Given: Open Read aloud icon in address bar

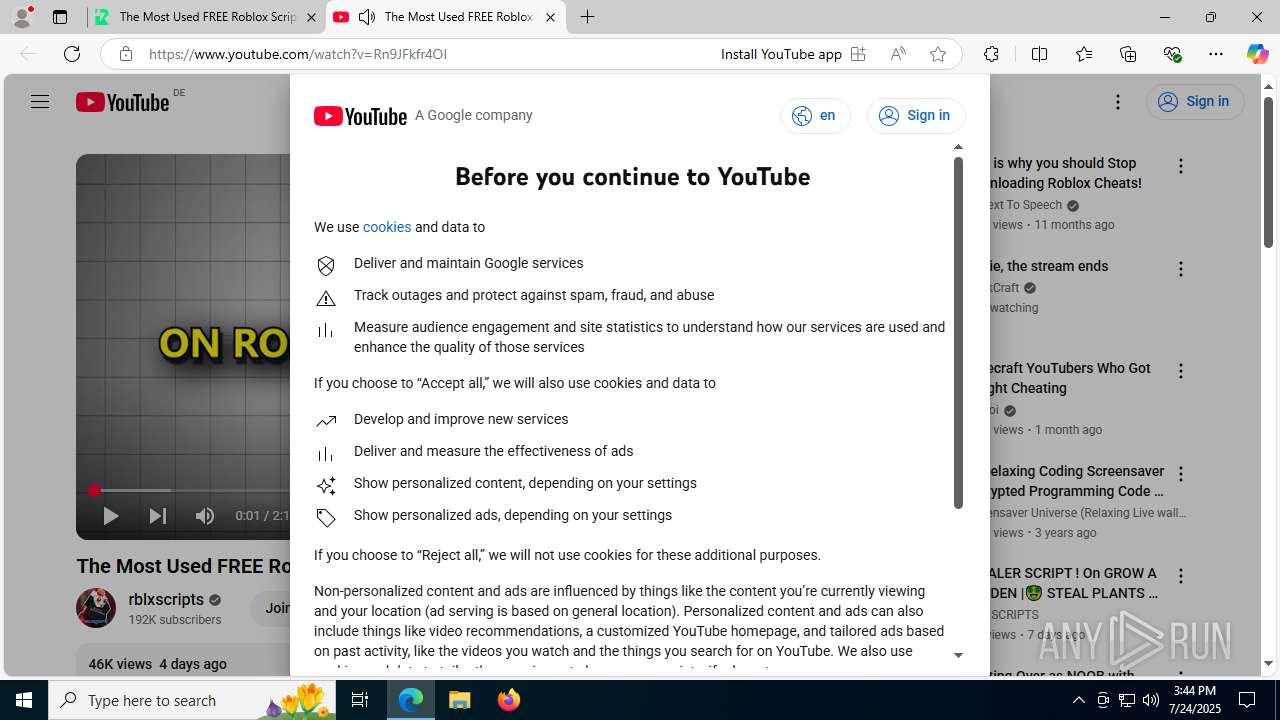Looking at the screenshot, I should pos(898,54).
